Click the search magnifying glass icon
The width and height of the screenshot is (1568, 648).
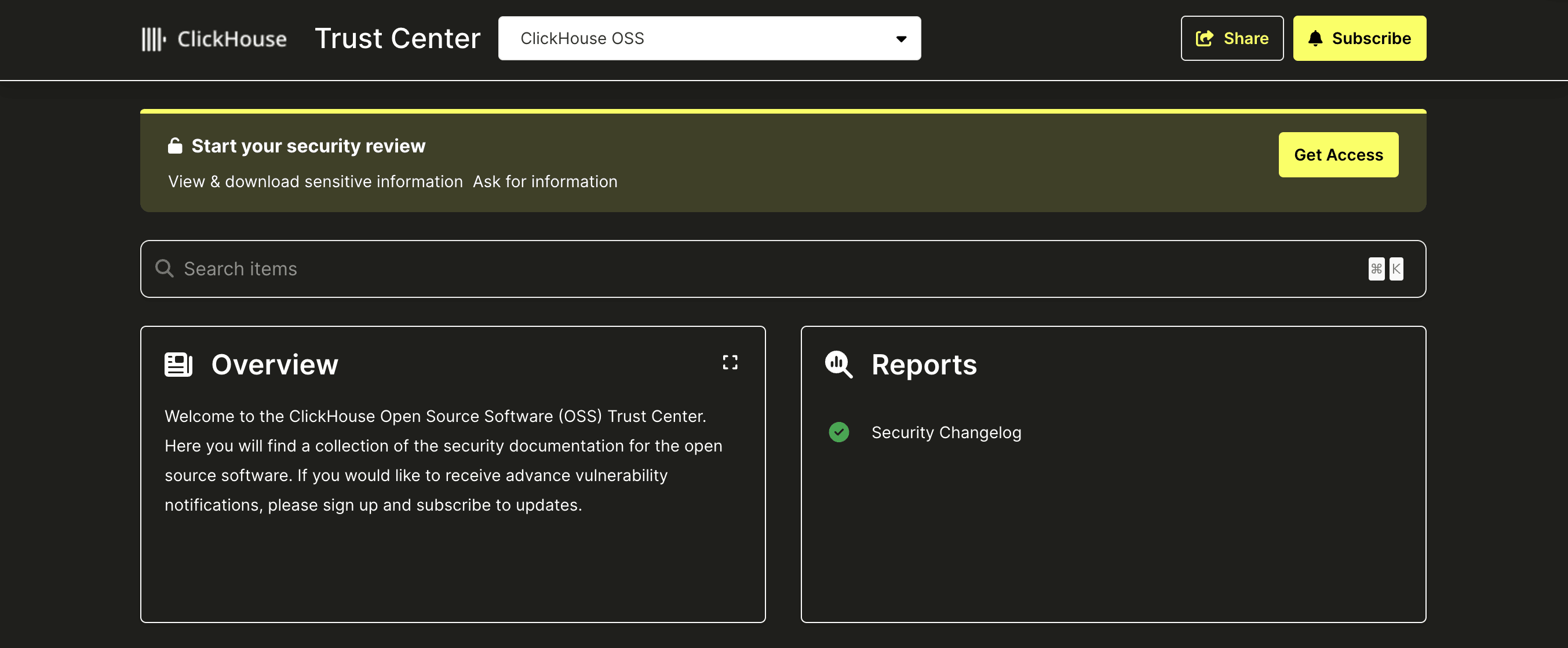coord(165,268)
